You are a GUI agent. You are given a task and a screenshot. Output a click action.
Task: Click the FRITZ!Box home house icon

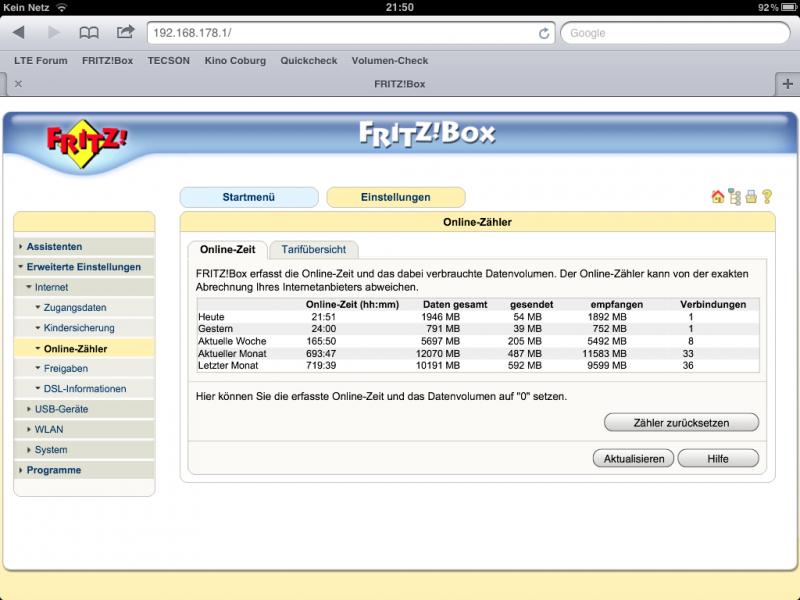click(718, 196)
